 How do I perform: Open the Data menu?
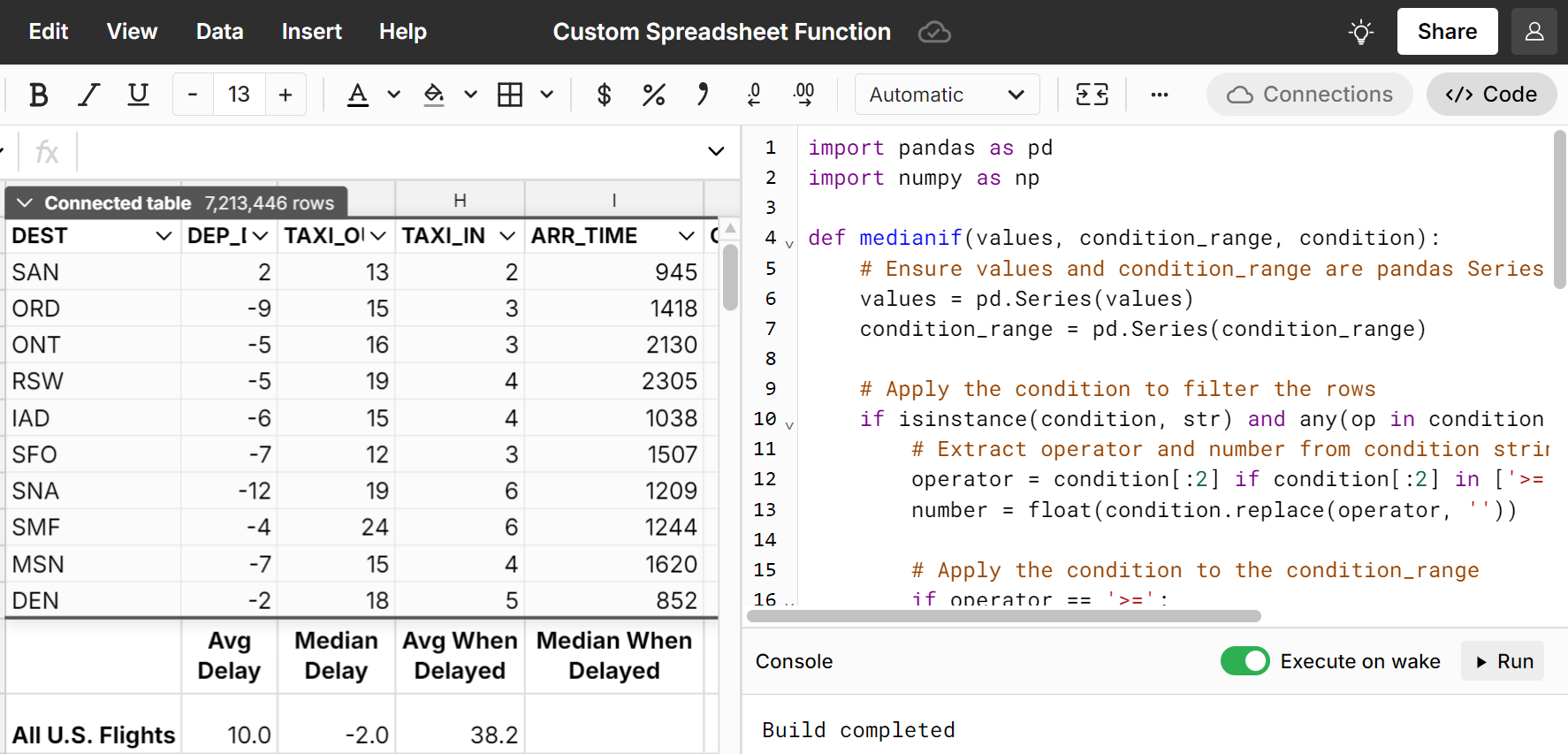point(219,32)
